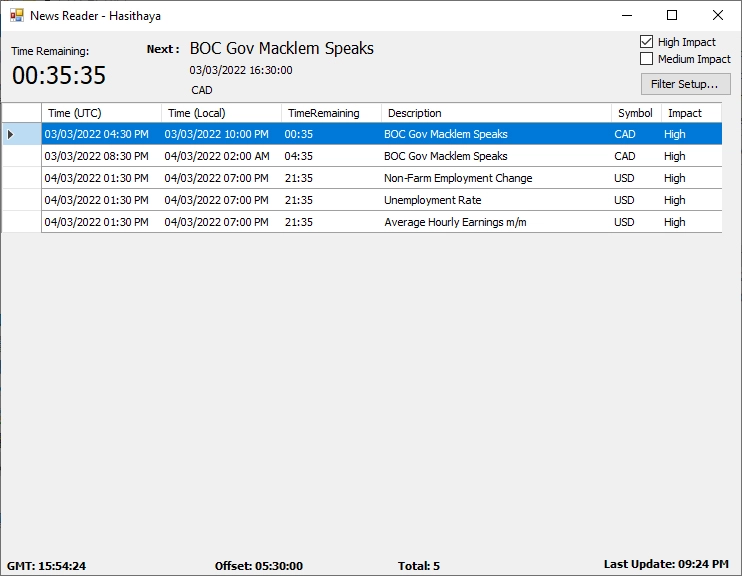Select cell 03/03/2022 10:00 PM local time
The image size is (742, 576).
pyautogui.click(x=221, y=134)
